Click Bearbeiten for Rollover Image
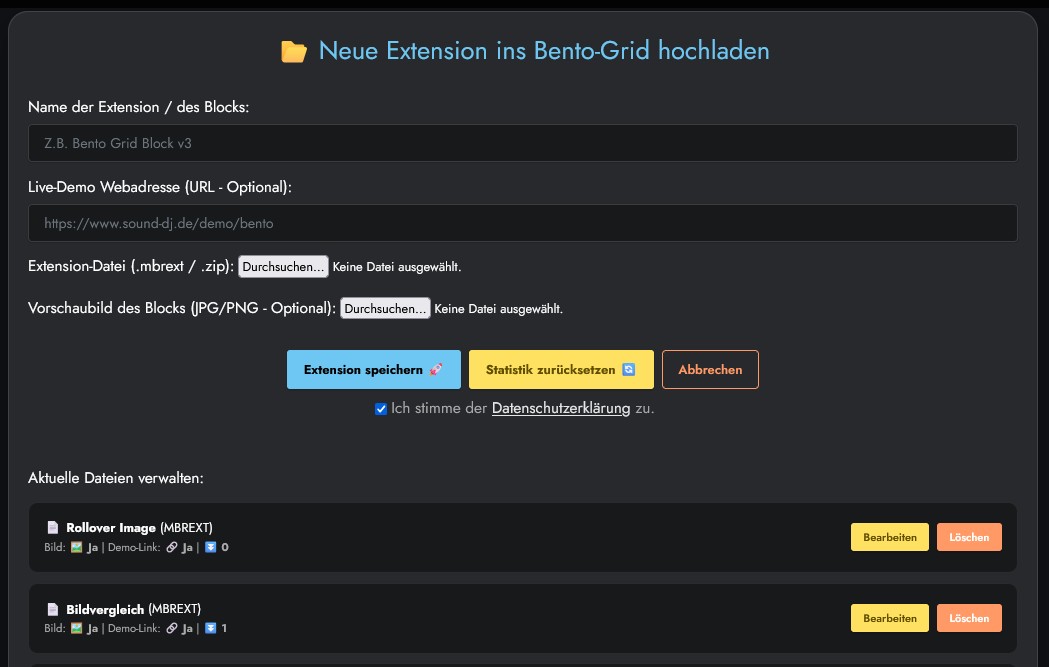The width and height of the screenshot is (1049, 667). 890,537
